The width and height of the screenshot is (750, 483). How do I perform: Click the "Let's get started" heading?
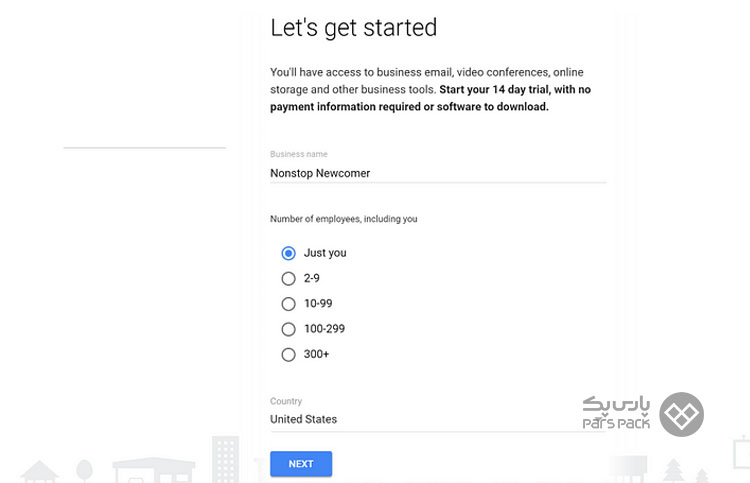click(353, 27)
